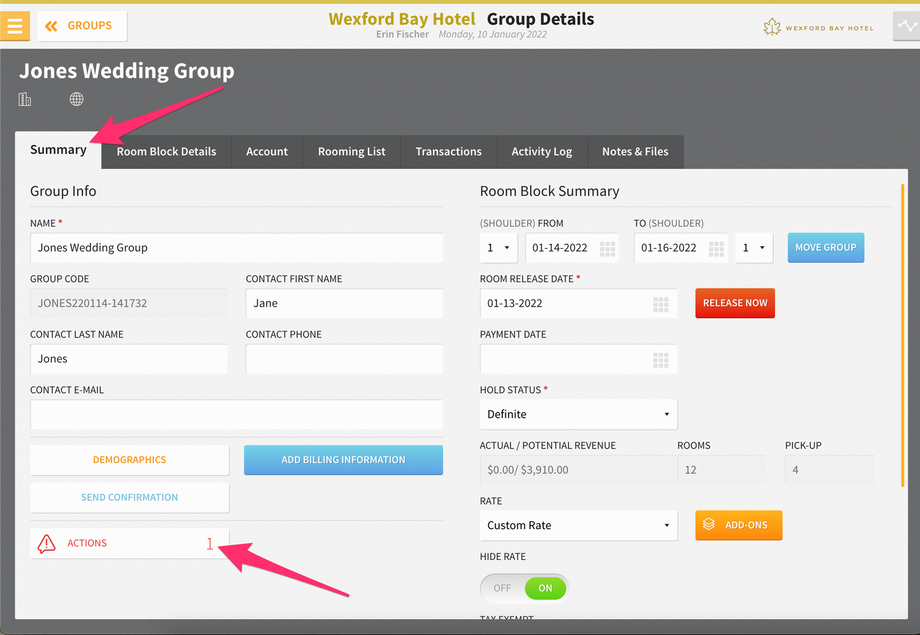Viewport: 920px width, 635px height.
Task: Open the activity pulse icon at top right
Action: 907,26
